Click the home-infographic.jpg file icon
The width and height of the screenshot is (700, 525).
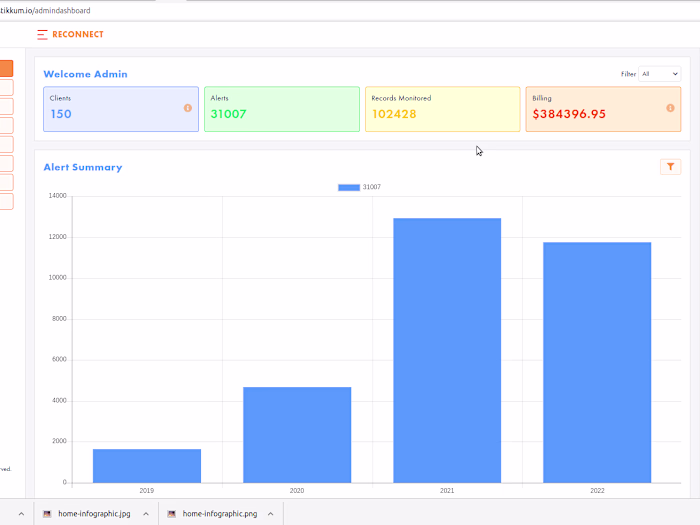pyautogui.click(x=47, y=513)
